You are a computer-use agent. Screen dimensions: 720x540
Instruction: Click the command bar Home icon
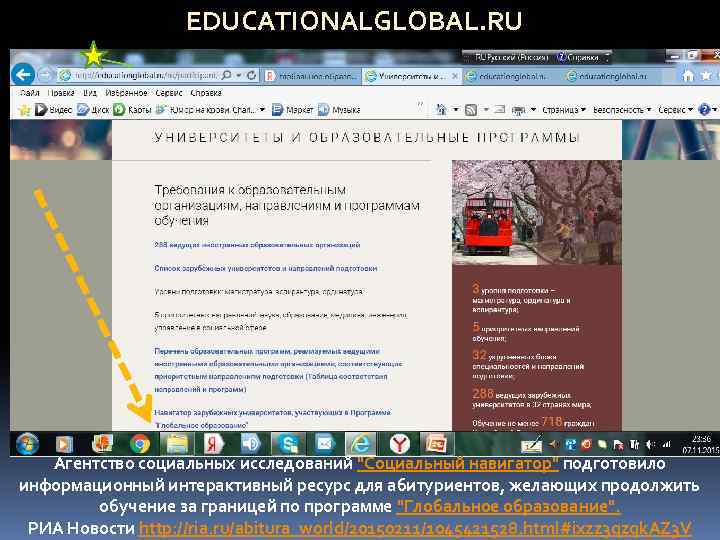pyautogui.click(x=441, y=110)
